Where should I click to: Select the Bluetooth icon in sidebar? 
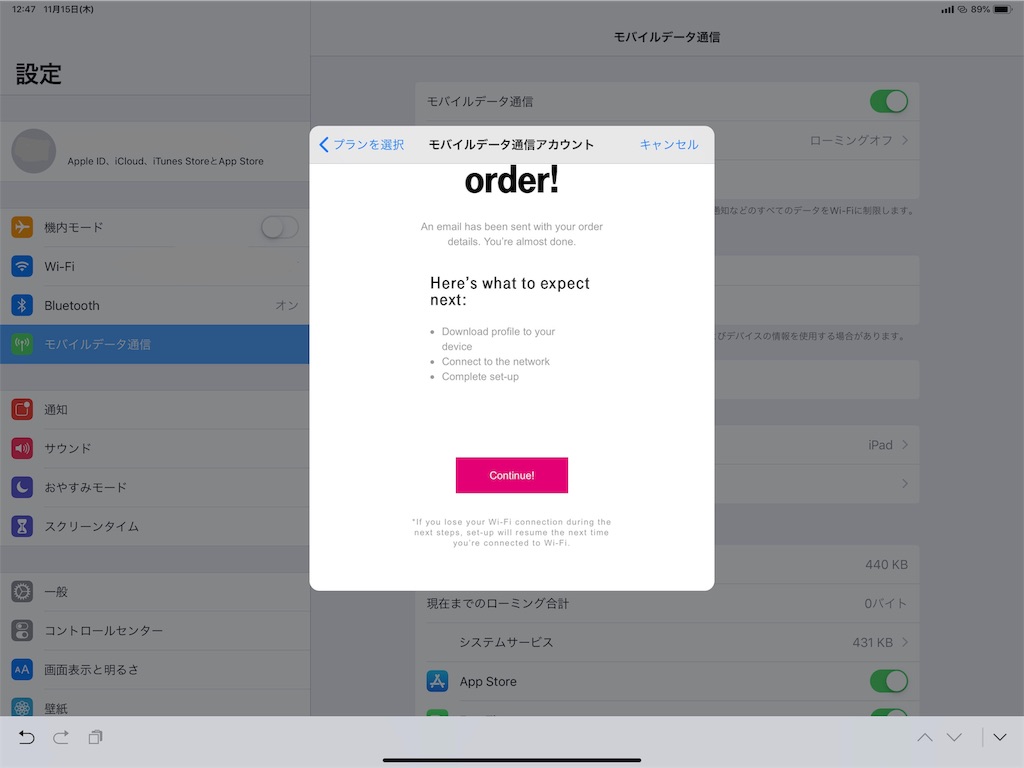22,305
